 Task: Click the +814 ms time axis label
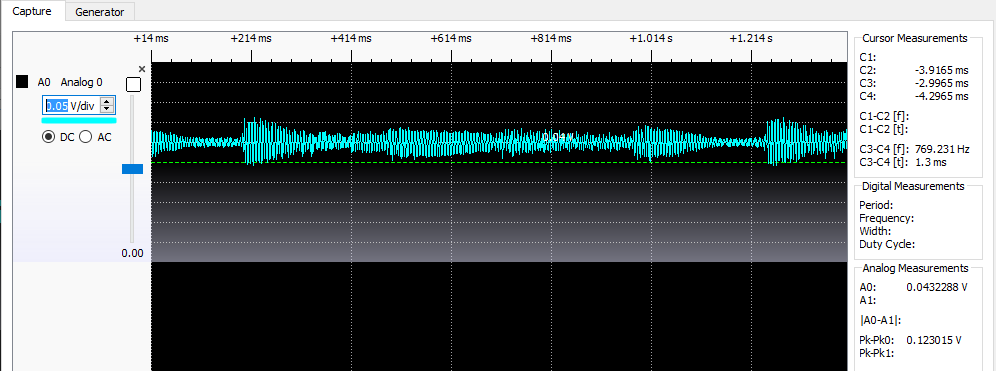pos(551,38)
